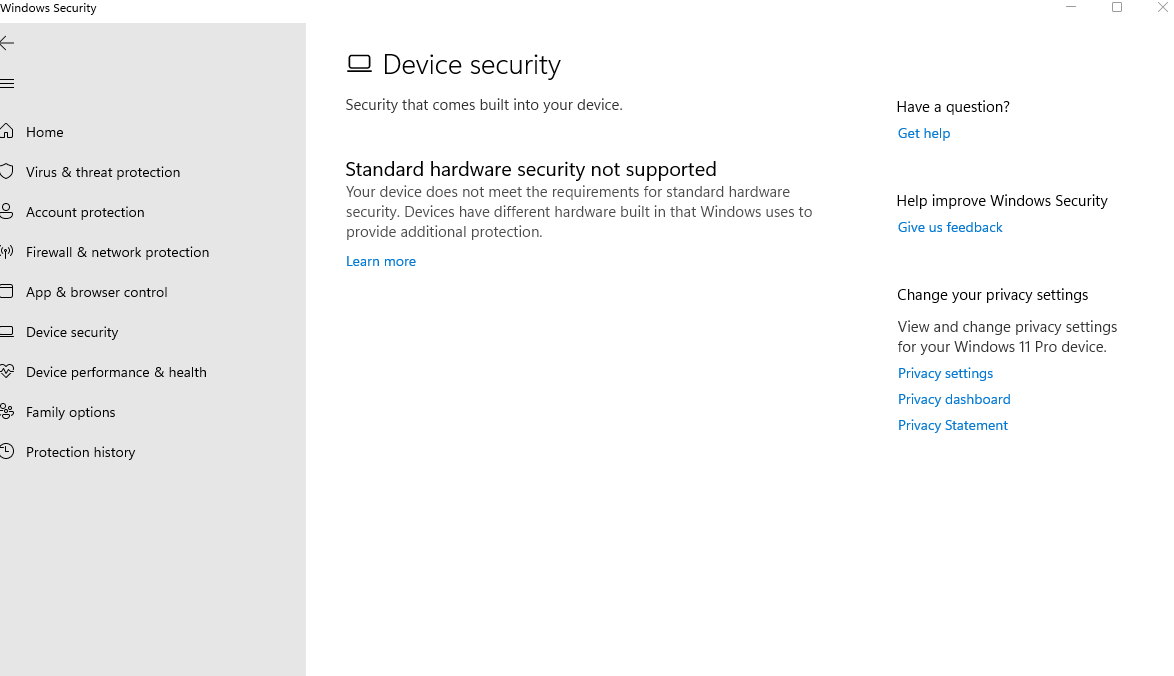This screenshot has width=1174, height=676.
Task: Click the Device performance & health heart icon
Action: (x=7, y=371)
